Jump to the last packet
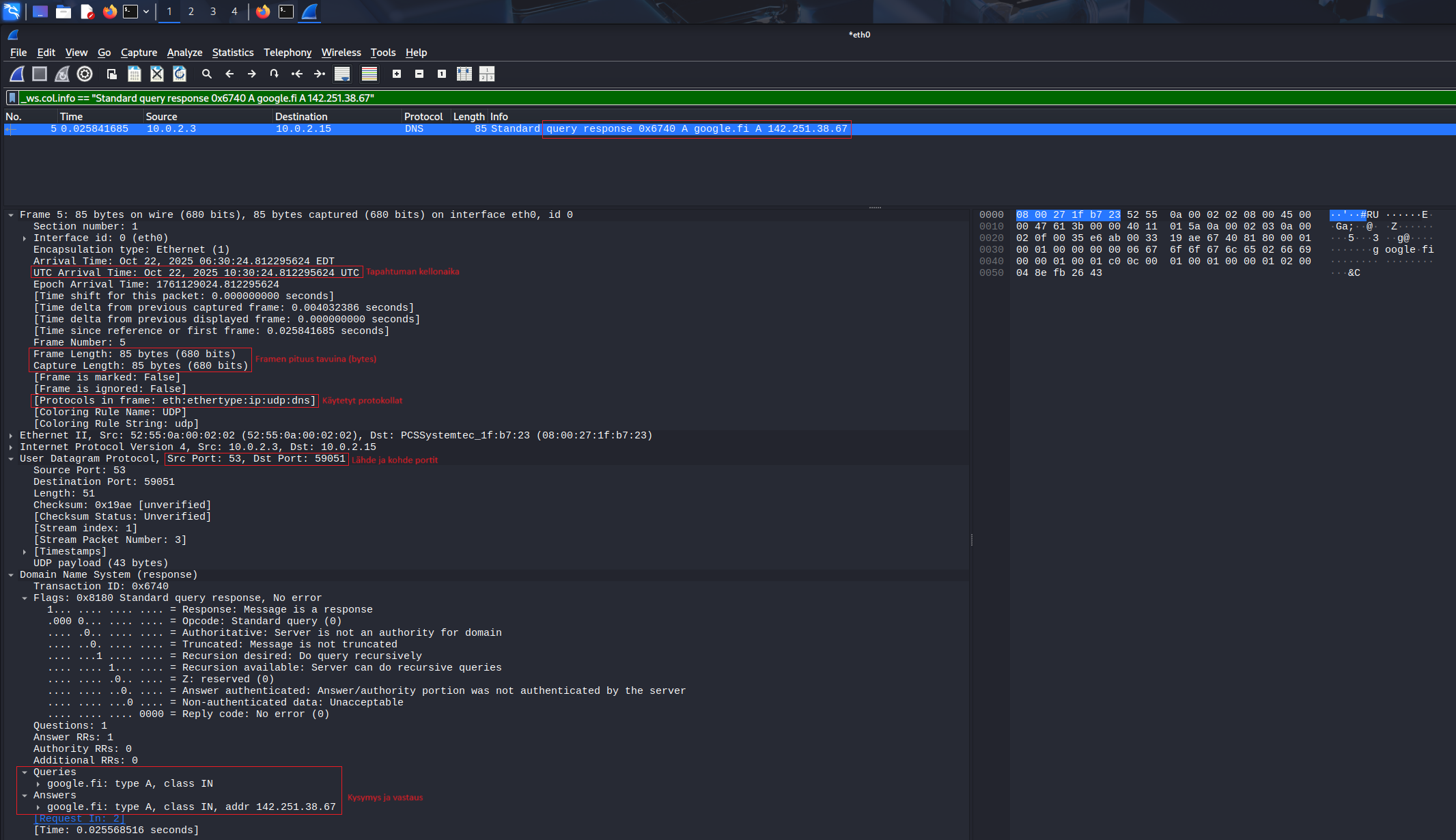This screenshot has width=1456, height=840. pos(319,74)
